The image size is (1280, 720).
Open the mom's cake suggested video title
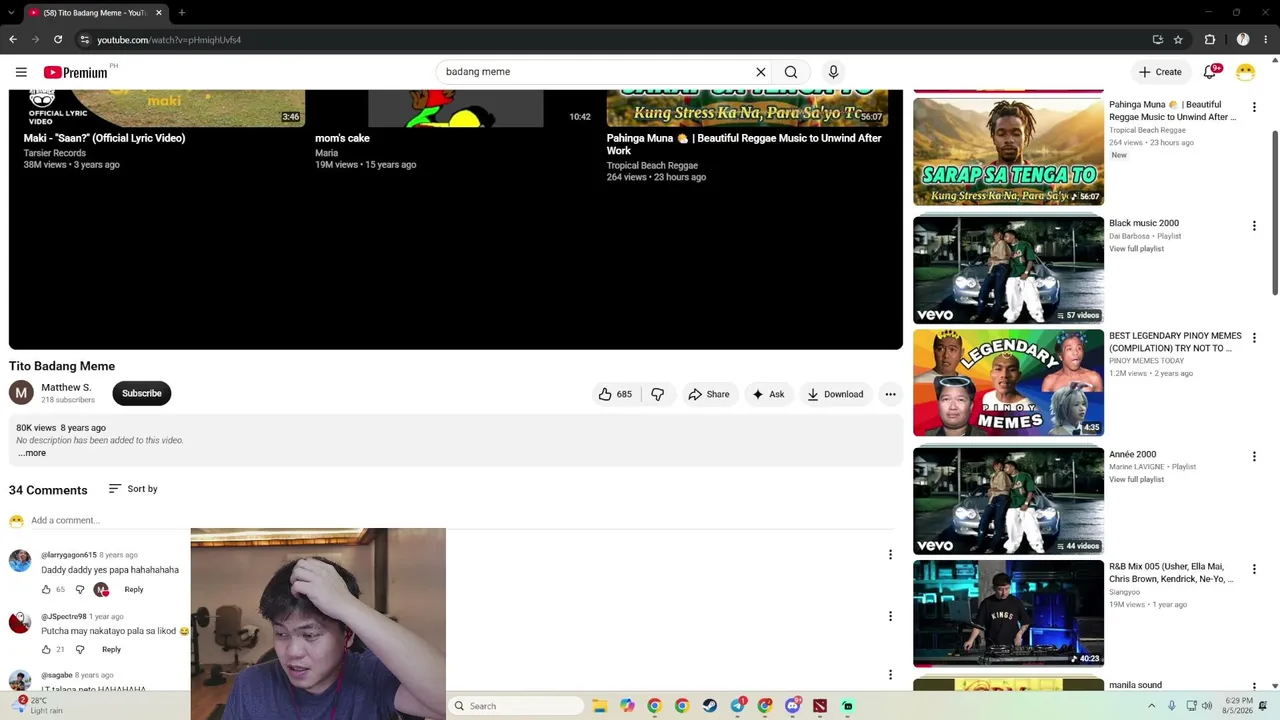point(342,138)
